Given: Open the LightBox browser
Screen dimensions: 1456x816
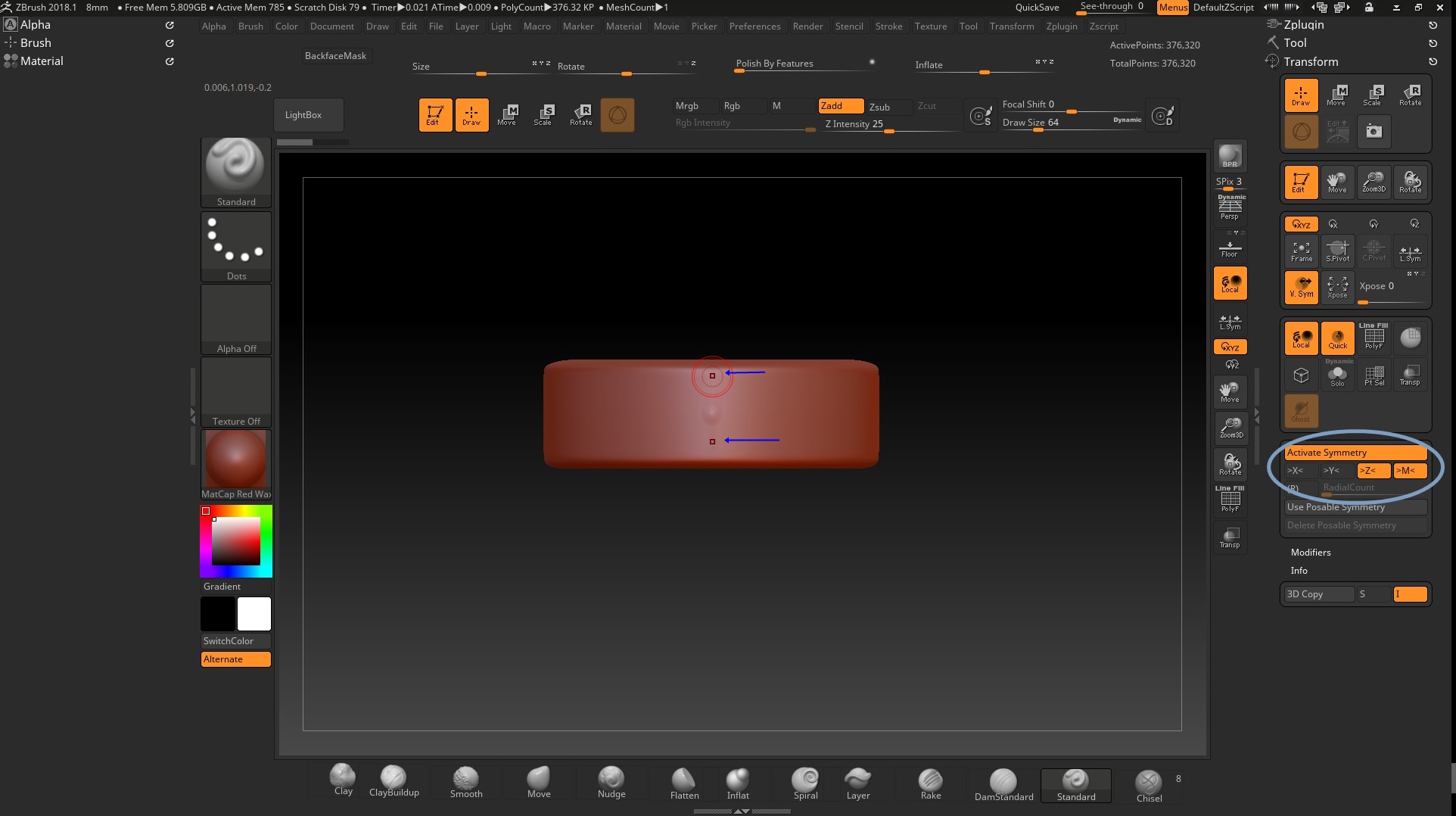Looking at the screenshot, I should point(308,115).
